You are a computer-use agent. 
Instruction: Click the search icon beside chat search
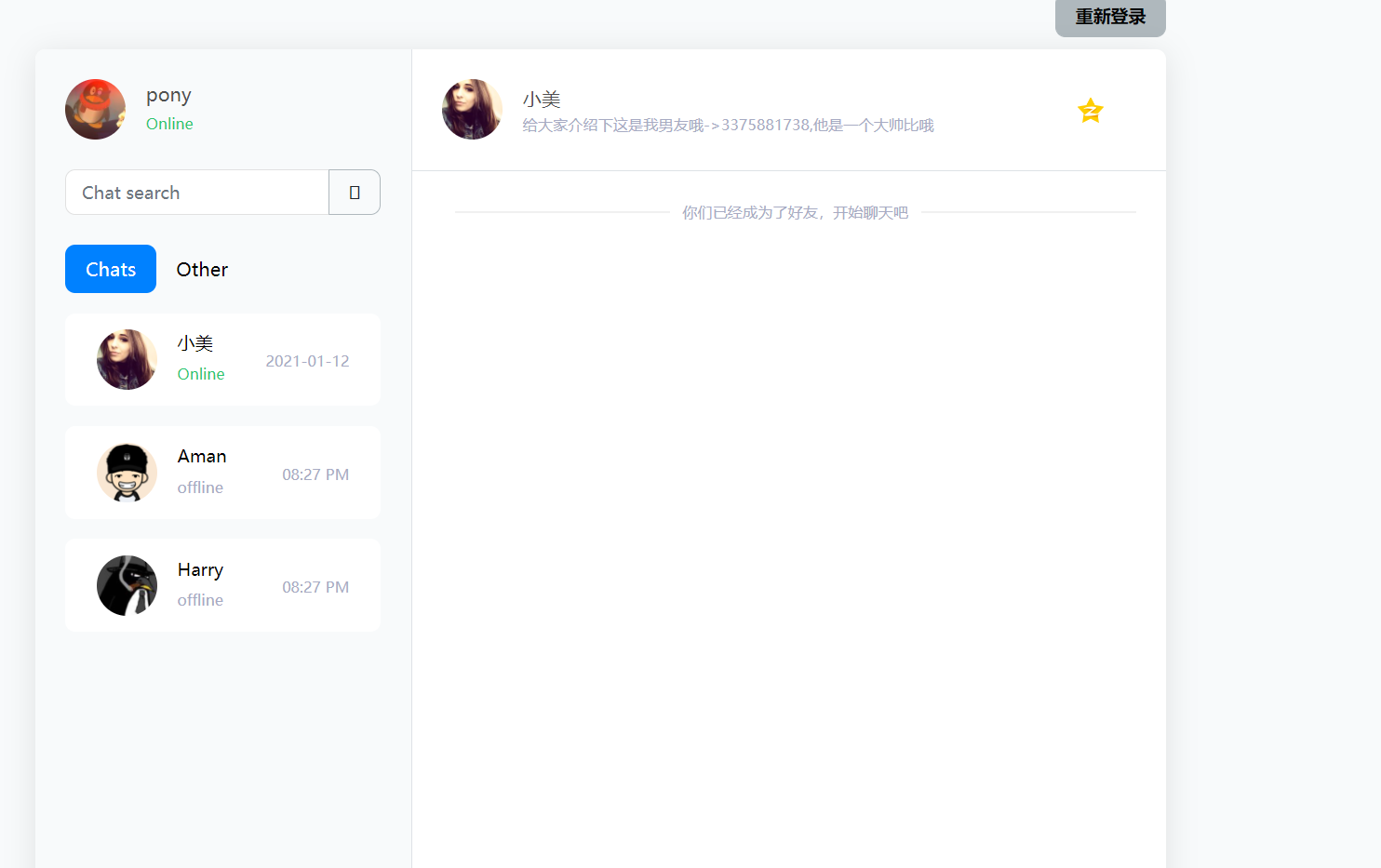tap(354, 192)
